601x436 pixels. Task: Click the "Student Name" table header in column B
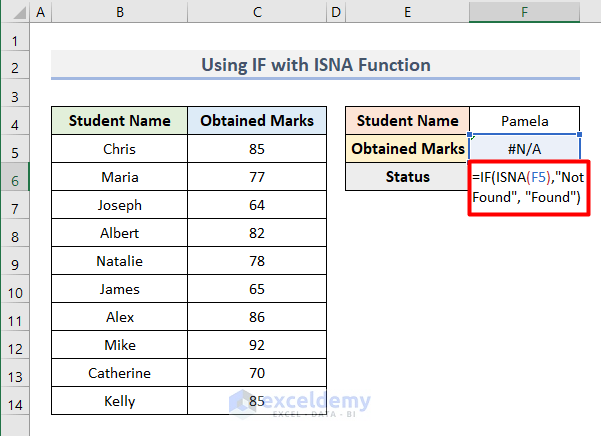pyautogui.click(x=120, y=121)
